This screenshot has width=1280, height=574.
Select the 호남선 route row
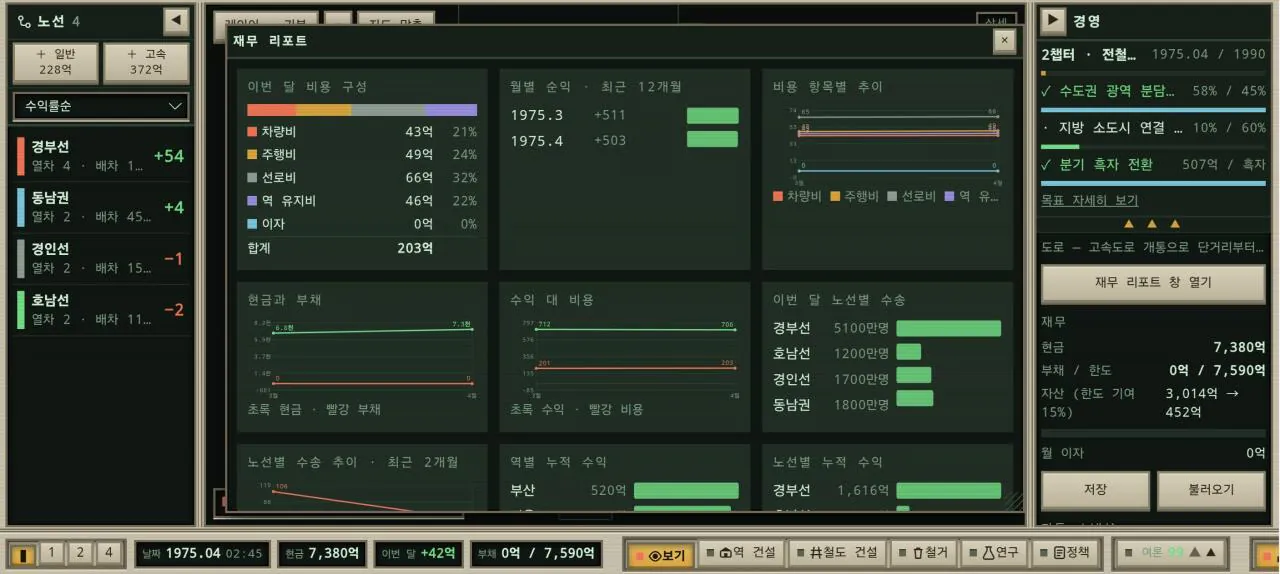coord(101,310)
